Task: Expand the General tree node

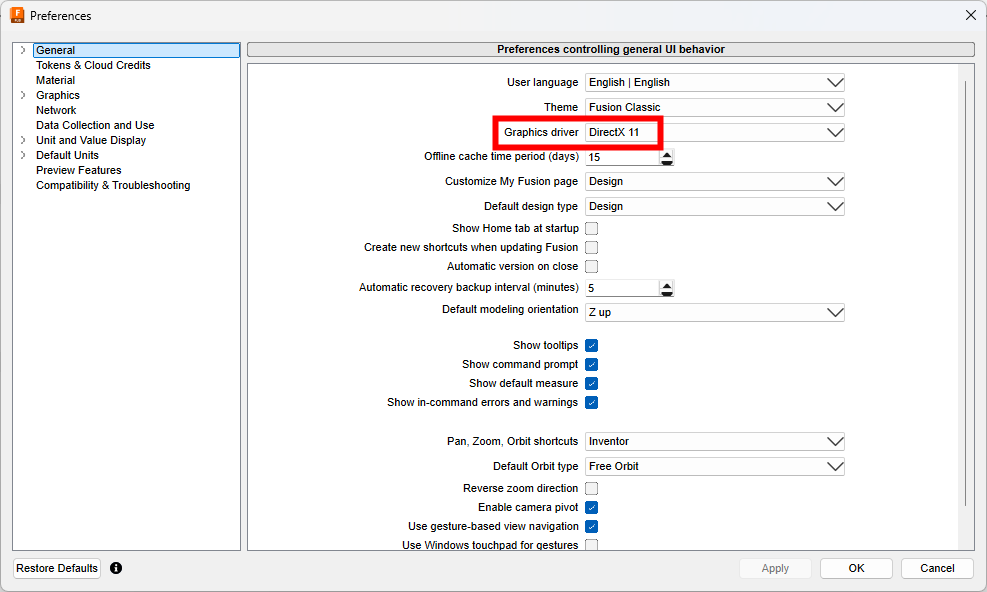Action: click(x=23, y=50)
